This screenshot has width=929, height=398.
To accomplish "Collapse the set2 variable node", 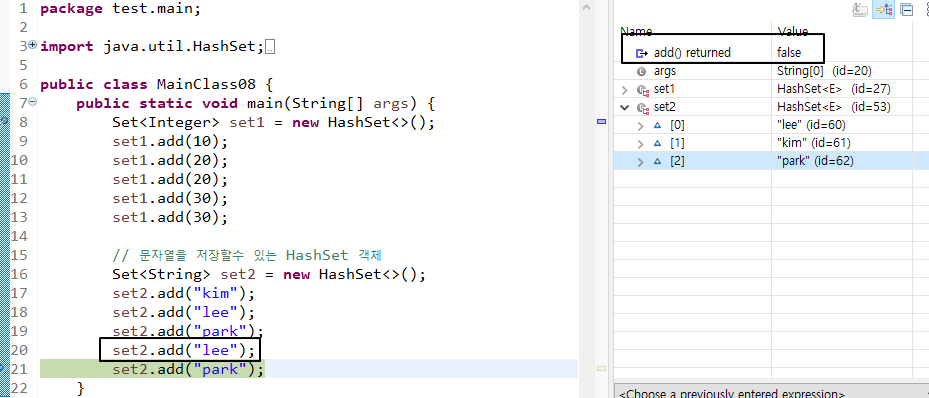I will click(x=624, y=108).
